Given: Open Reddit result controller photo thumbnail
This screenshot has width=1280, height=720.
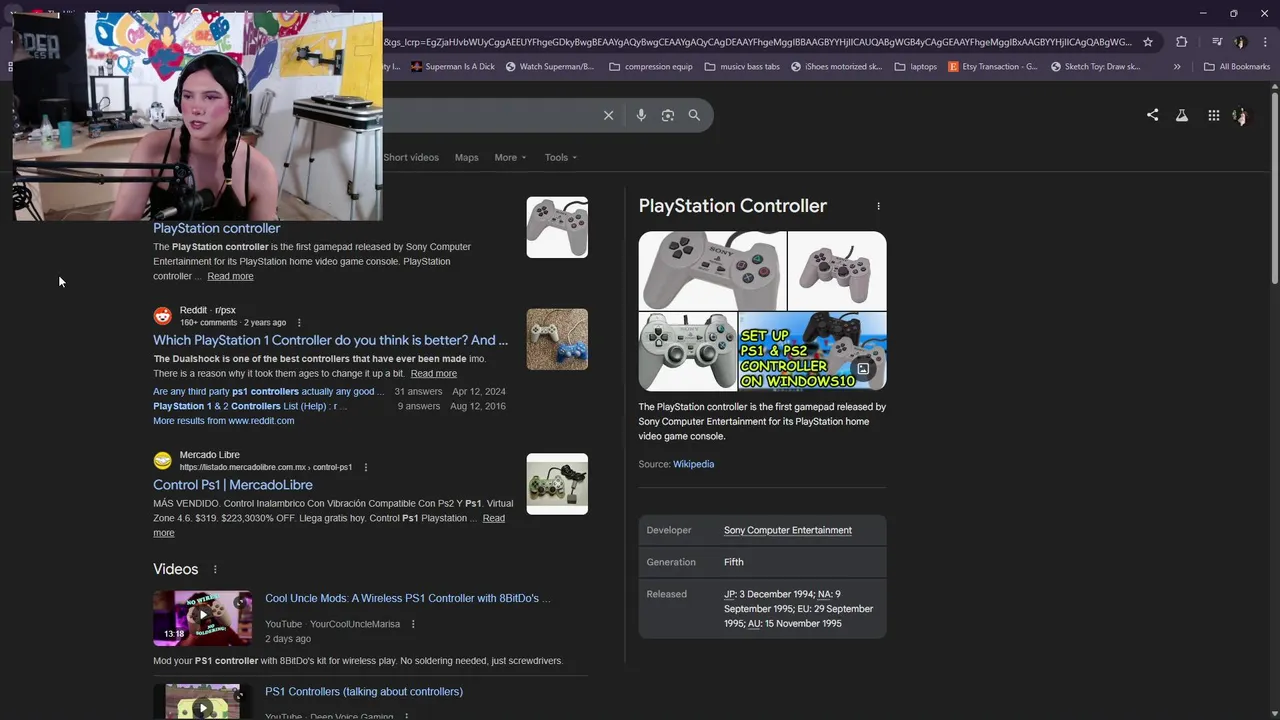Looking at the screenshot, I should coord(557,339).
